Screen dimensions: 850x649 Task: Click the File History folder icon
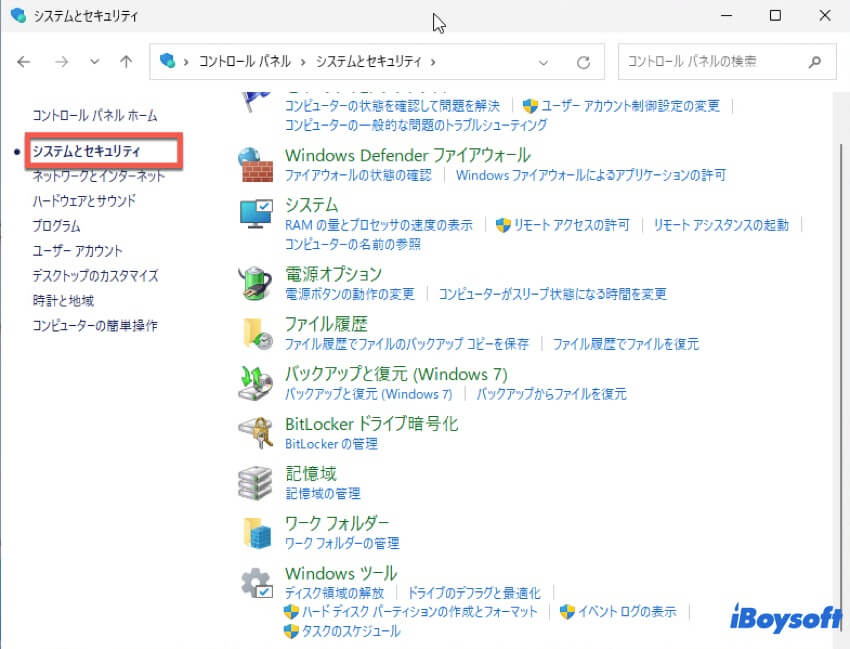click(254, 333)
